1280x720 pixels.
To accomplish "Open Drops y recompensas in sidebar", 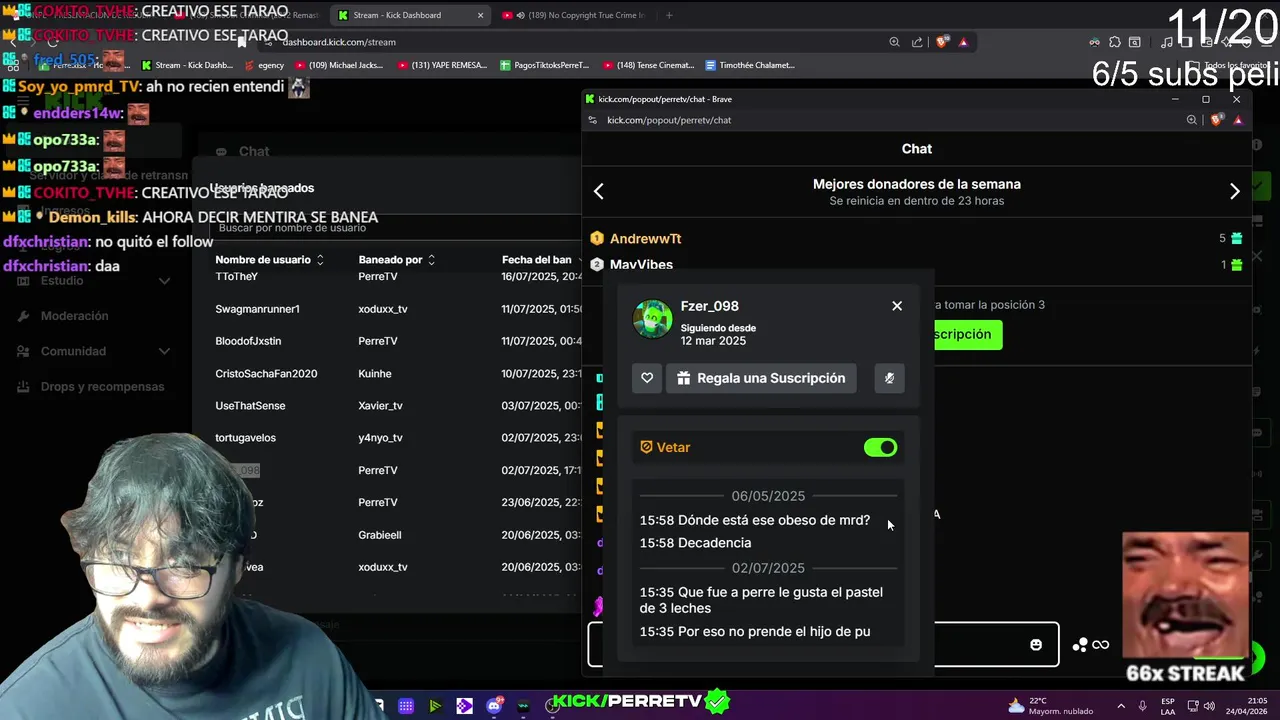I will 95,387.
